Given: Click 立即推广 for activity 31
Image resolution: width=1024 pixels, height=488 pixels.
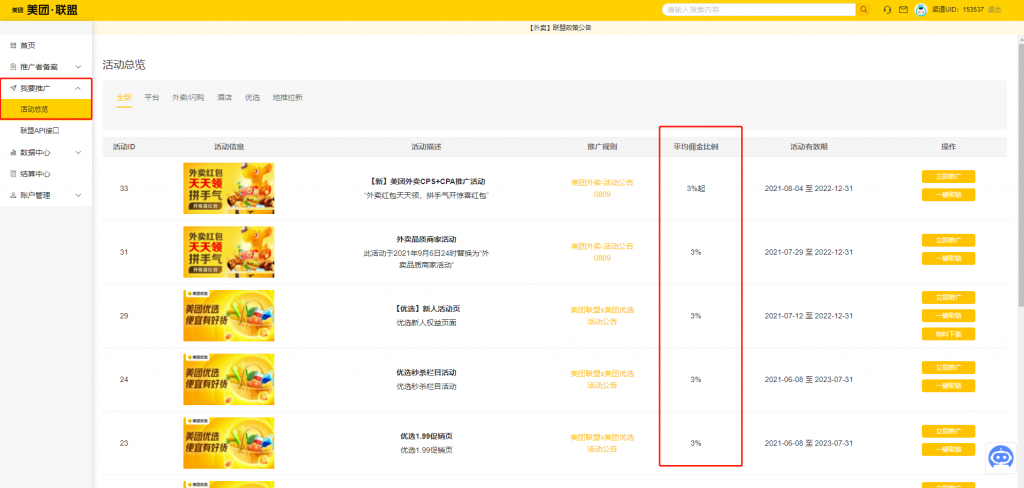Looking at the screenshot, I should (948, 240).
